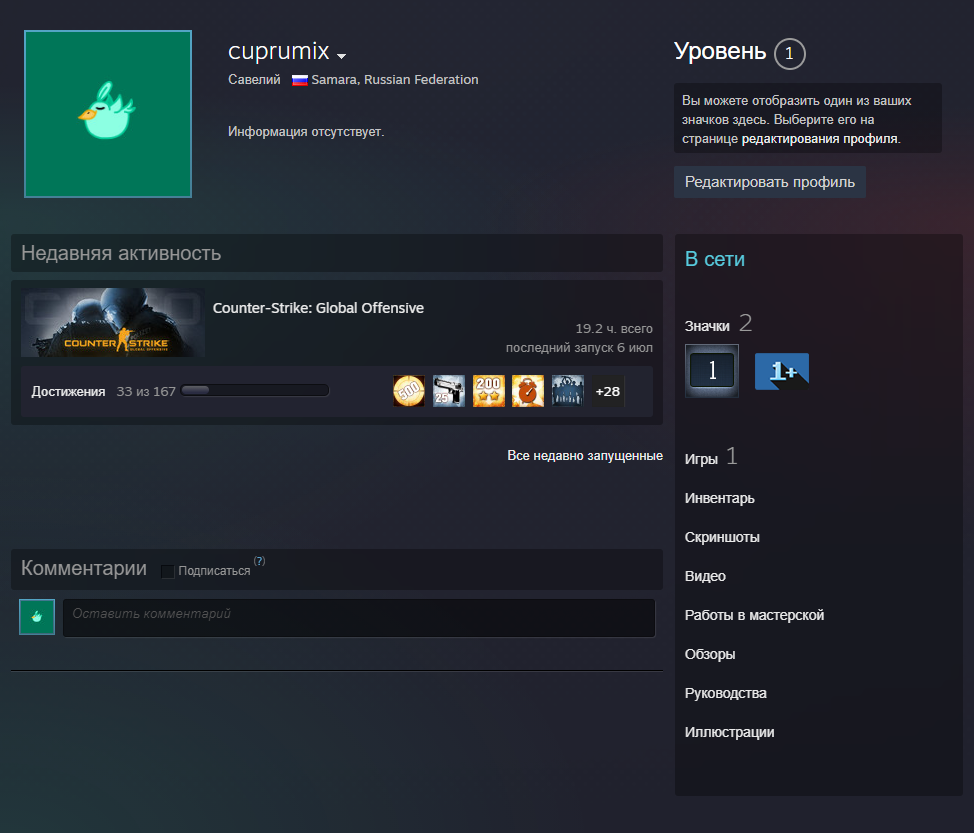Click the 500 coin achievement icon
974x833 pixels.
pos(409,391)
